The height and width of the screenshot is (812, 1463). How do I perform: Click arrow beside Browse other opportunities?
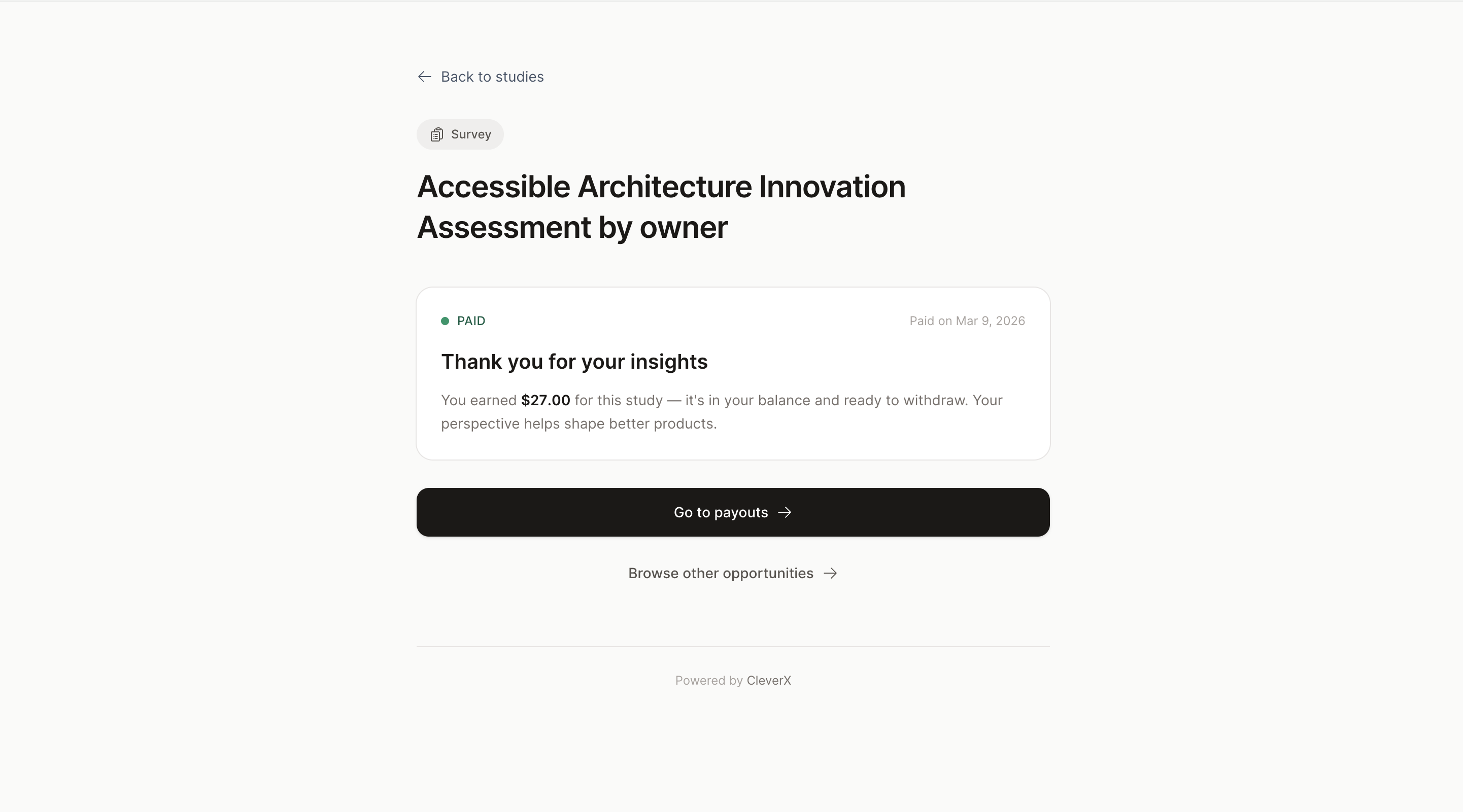[x=830, y=573]
